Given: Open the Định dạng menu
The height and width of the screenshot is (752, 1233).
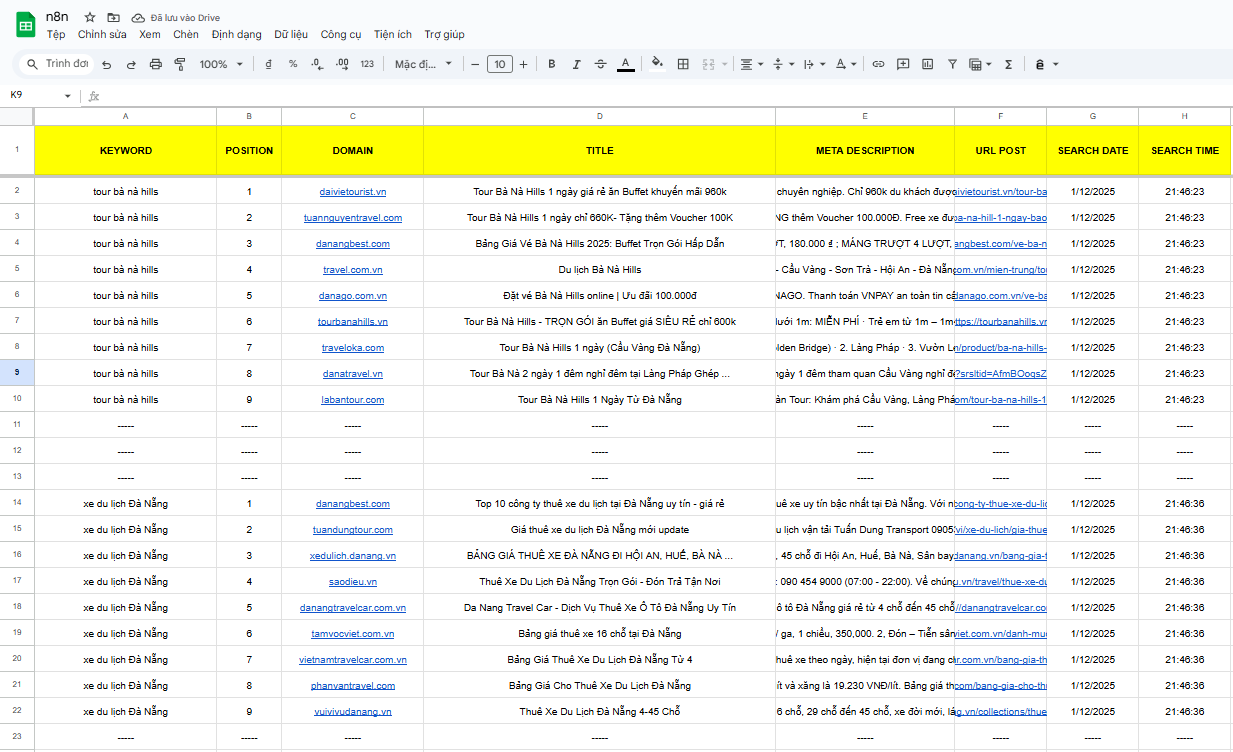Looking at the screenshot, I should 237,34.
